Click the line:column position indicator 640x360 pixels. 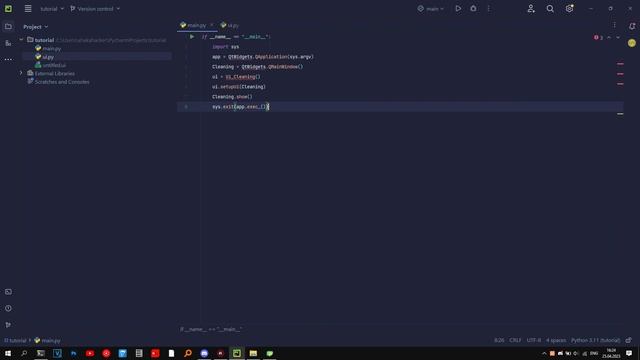[x=499, y=340]
